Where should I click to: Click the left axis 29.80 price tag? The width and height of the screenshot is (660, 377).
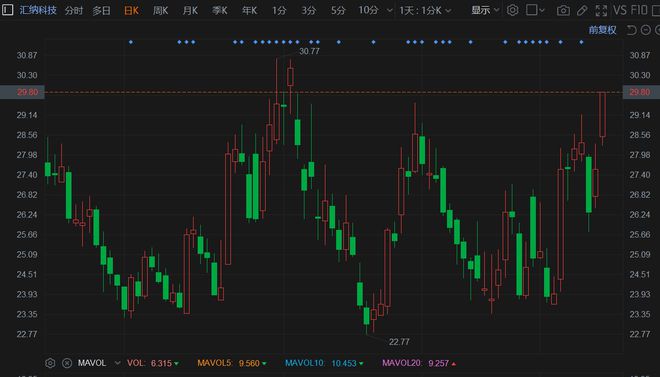point(22,92)
